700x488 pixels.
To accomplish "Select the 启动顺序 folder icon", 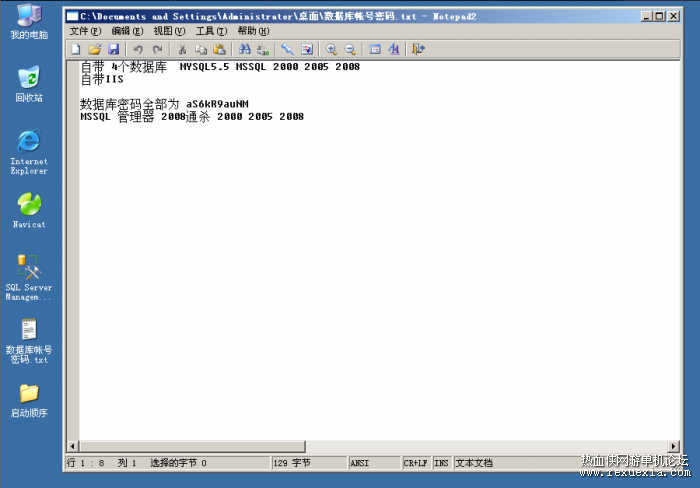I will click(x=29, y=400).
